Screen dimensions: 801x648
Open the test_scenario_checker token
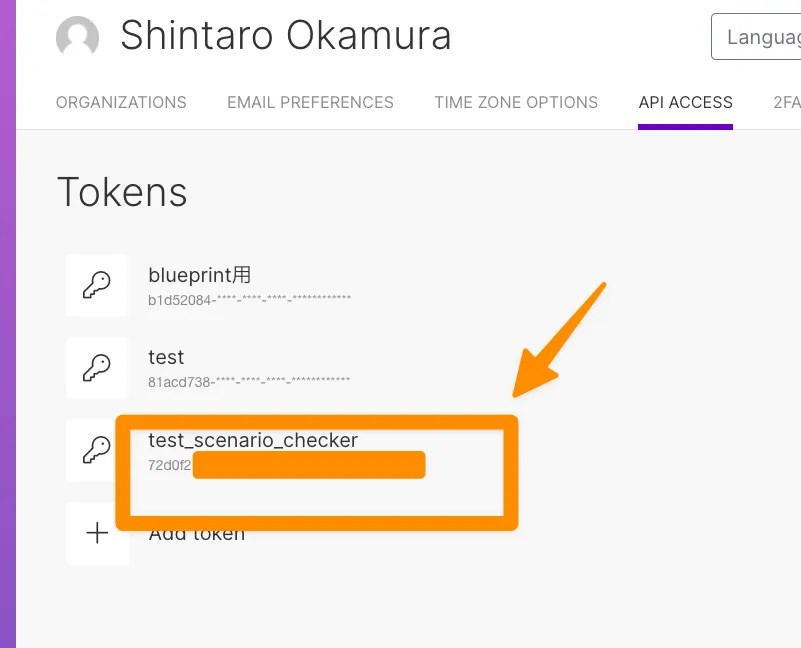click(x=253, y=440)
